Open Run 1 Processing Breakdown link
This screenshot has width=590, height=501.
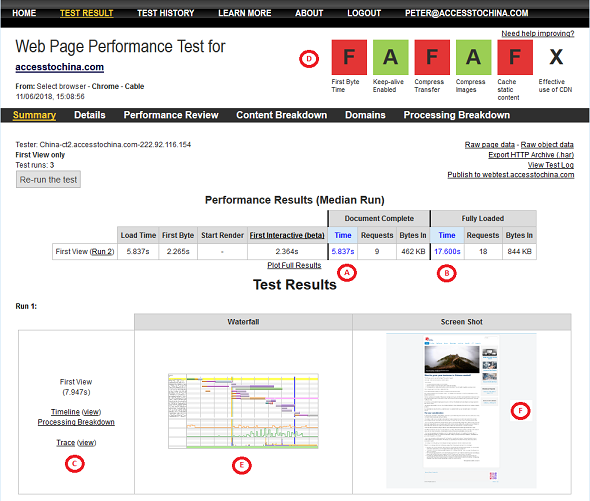(76, 422)
